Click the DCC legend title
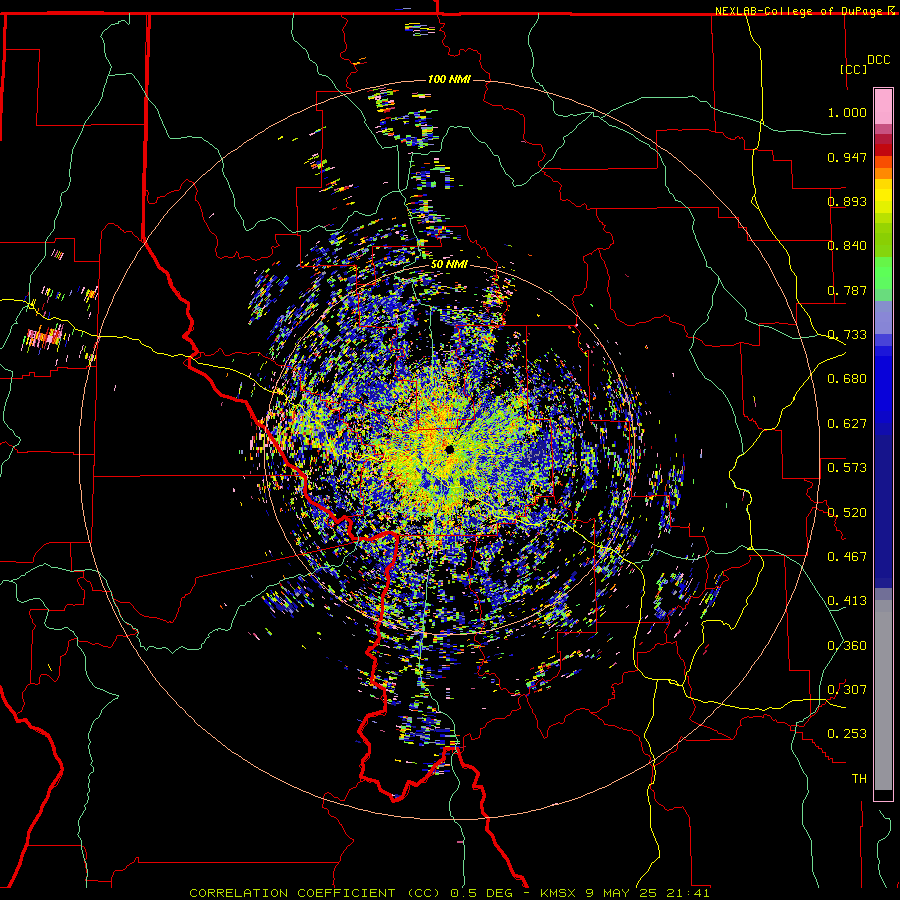900x900 pixels. click(878, 60)
